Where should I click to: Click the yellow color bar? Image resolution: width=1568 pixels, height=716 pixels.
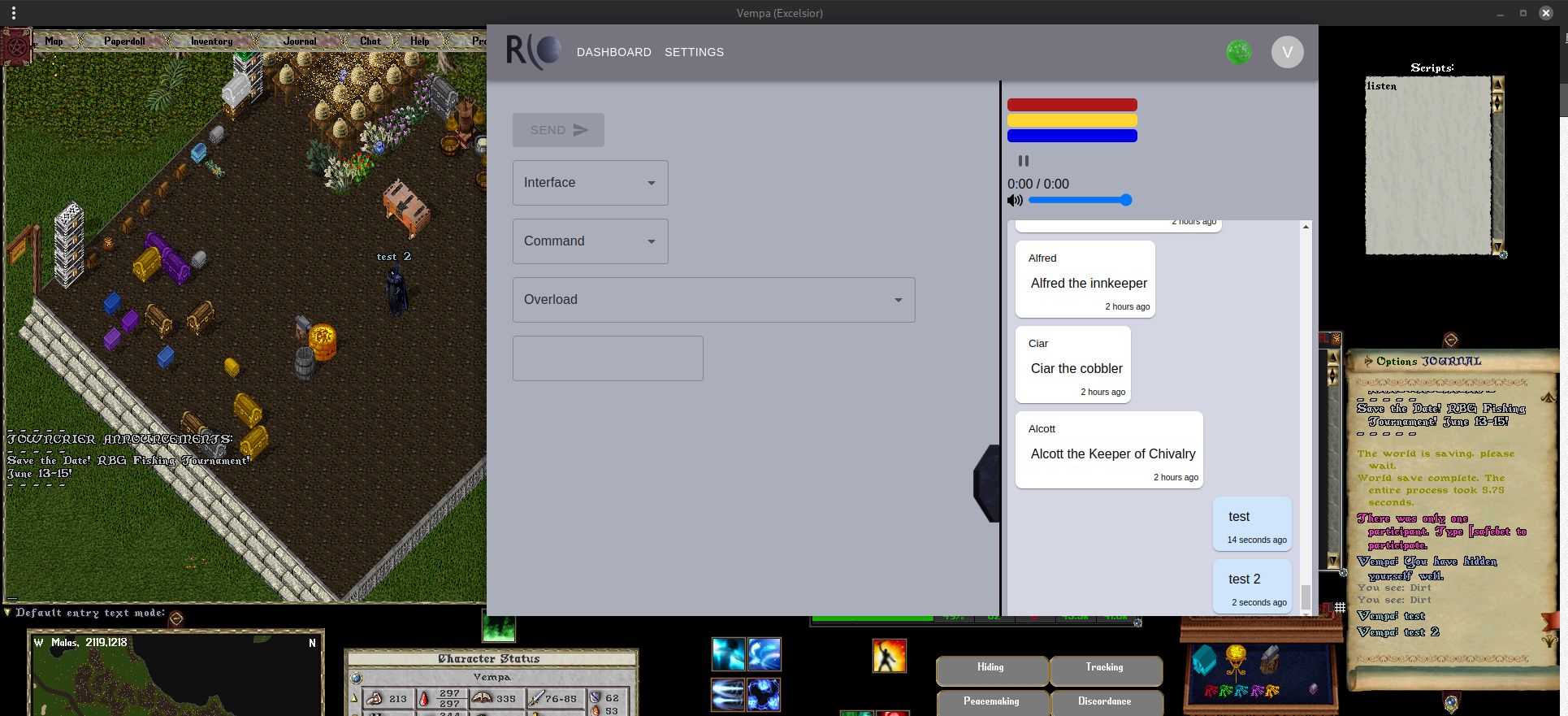point(1072,120)
